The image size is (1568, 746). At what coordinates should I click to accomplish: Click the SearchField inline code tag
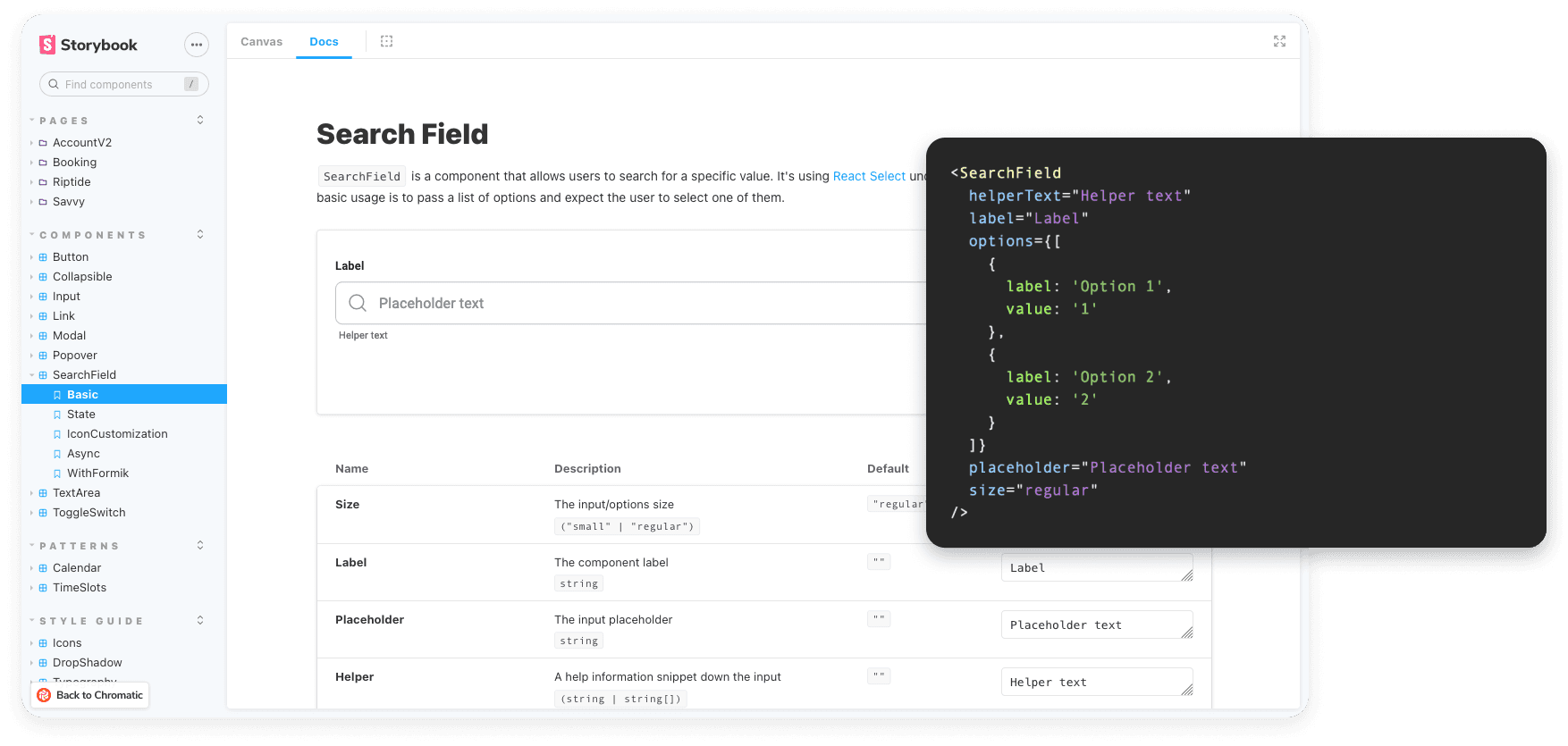[x=362, y=176]
